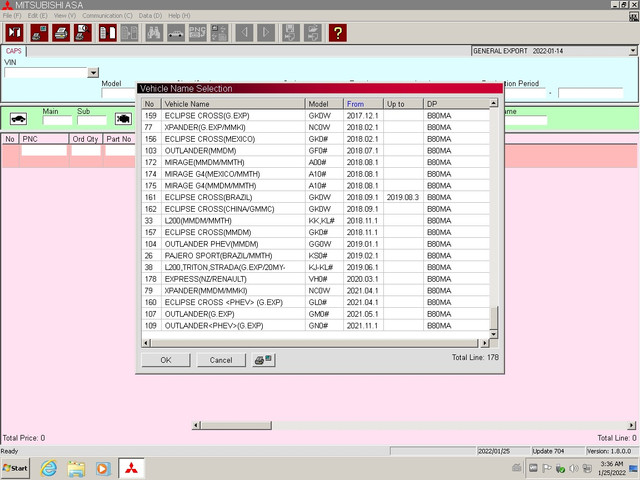Click the greyed save disk icon
The height and width of the screenshot is (480, 640).
[x=291, y=33]
